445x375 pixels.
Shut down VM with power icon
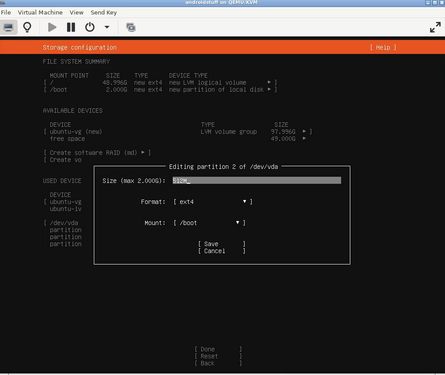90,27
